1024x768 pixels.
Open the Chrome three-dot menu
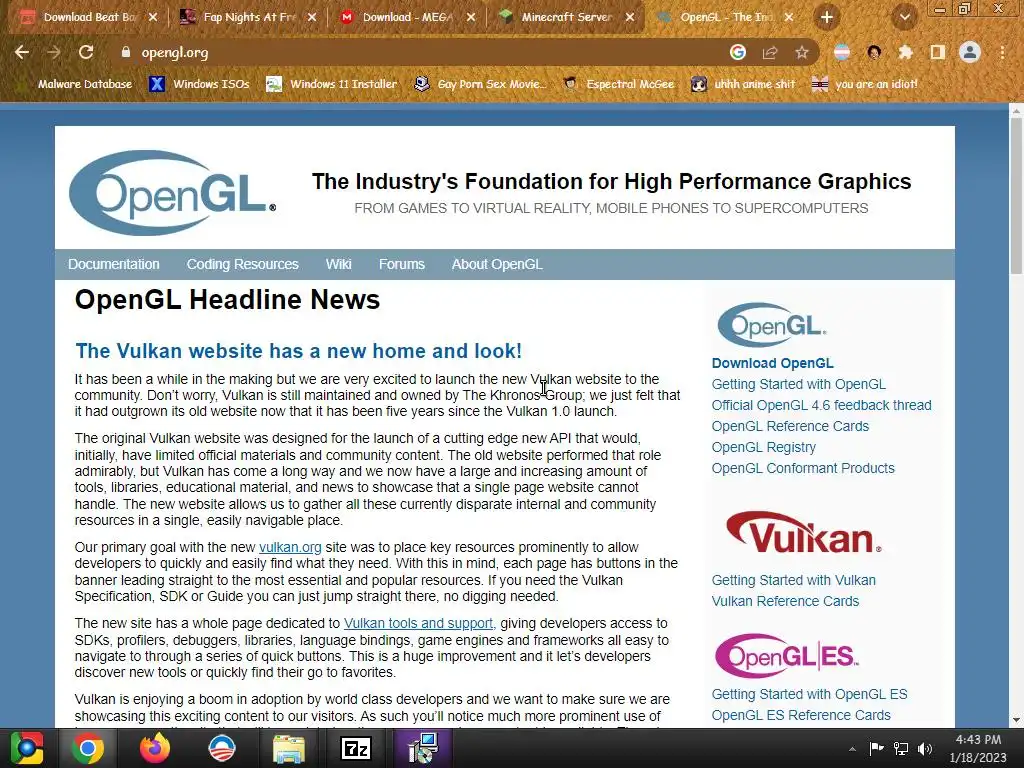tap(1002, 52)
